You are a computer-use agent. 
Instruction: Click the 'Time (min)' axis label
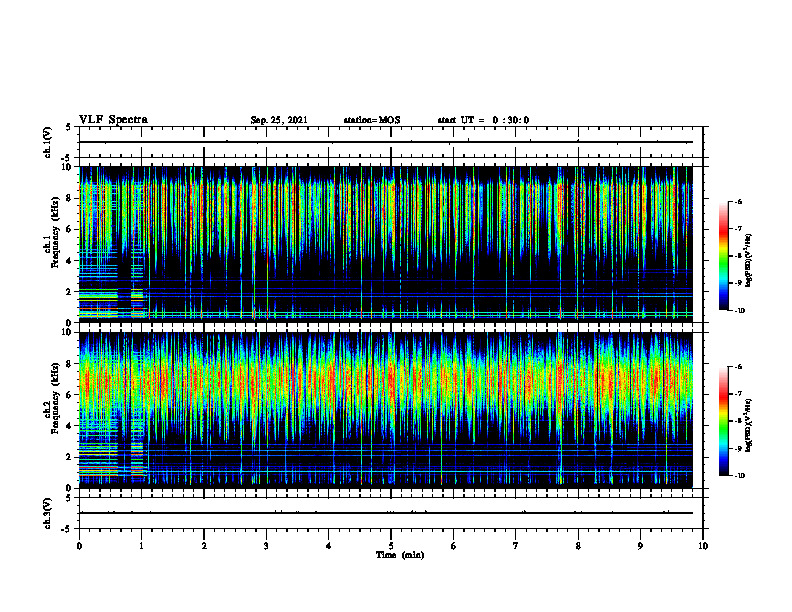click(x=400, y=555)
